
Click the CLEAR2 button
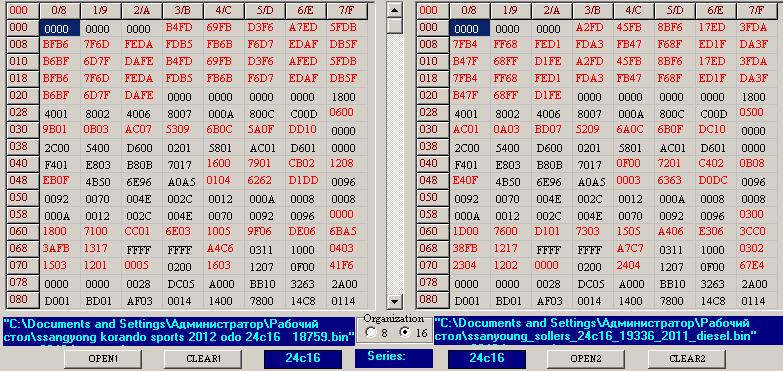coord(687,359)
